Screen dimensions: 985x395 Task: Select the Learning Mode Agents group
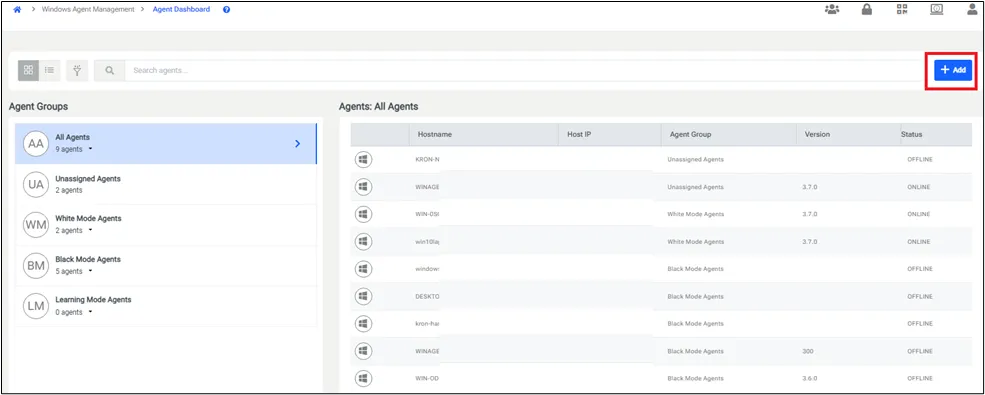[x=166, y=306]
